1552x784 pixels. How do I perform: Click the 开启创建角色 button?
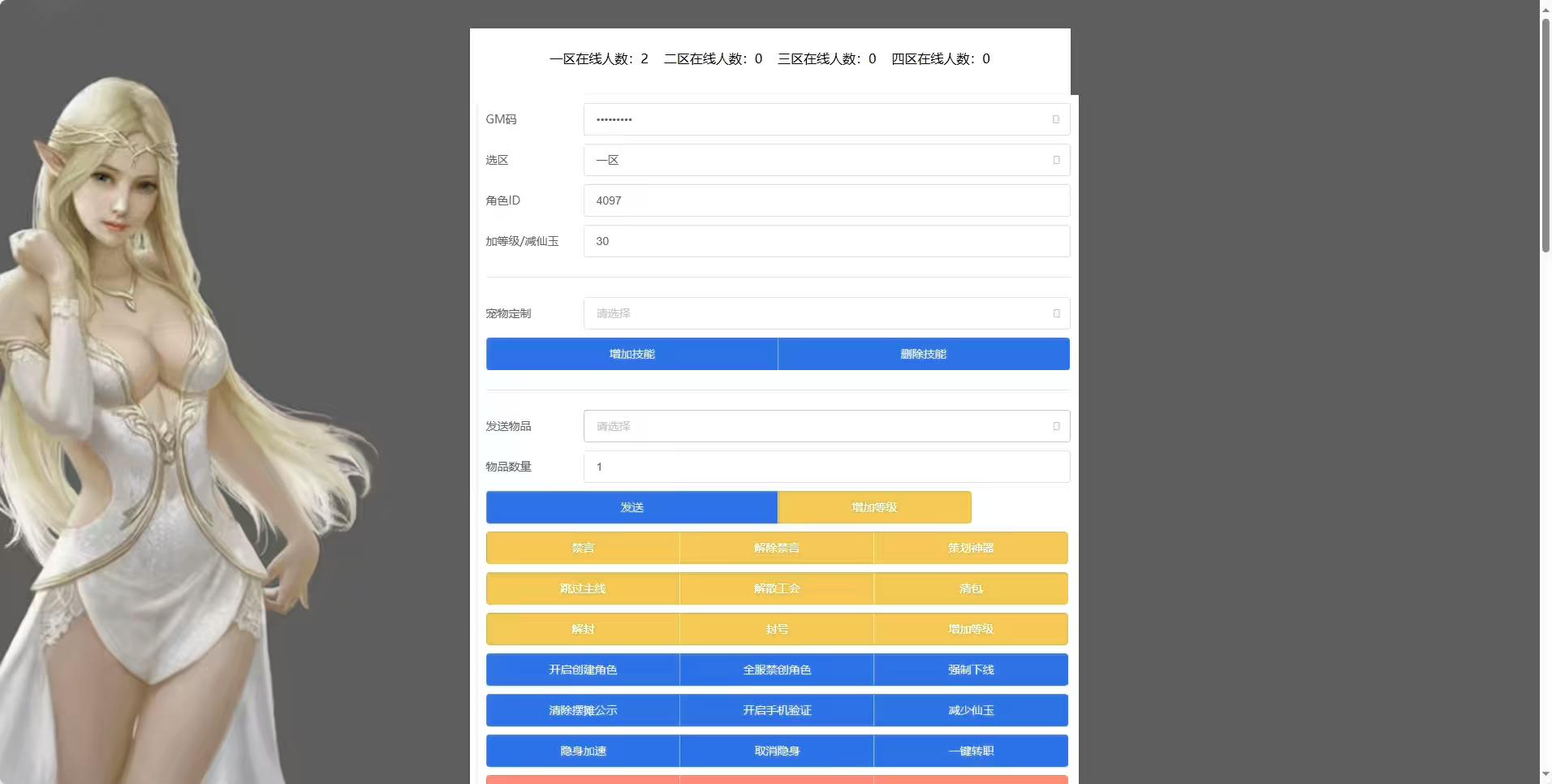tap(583, 670)
